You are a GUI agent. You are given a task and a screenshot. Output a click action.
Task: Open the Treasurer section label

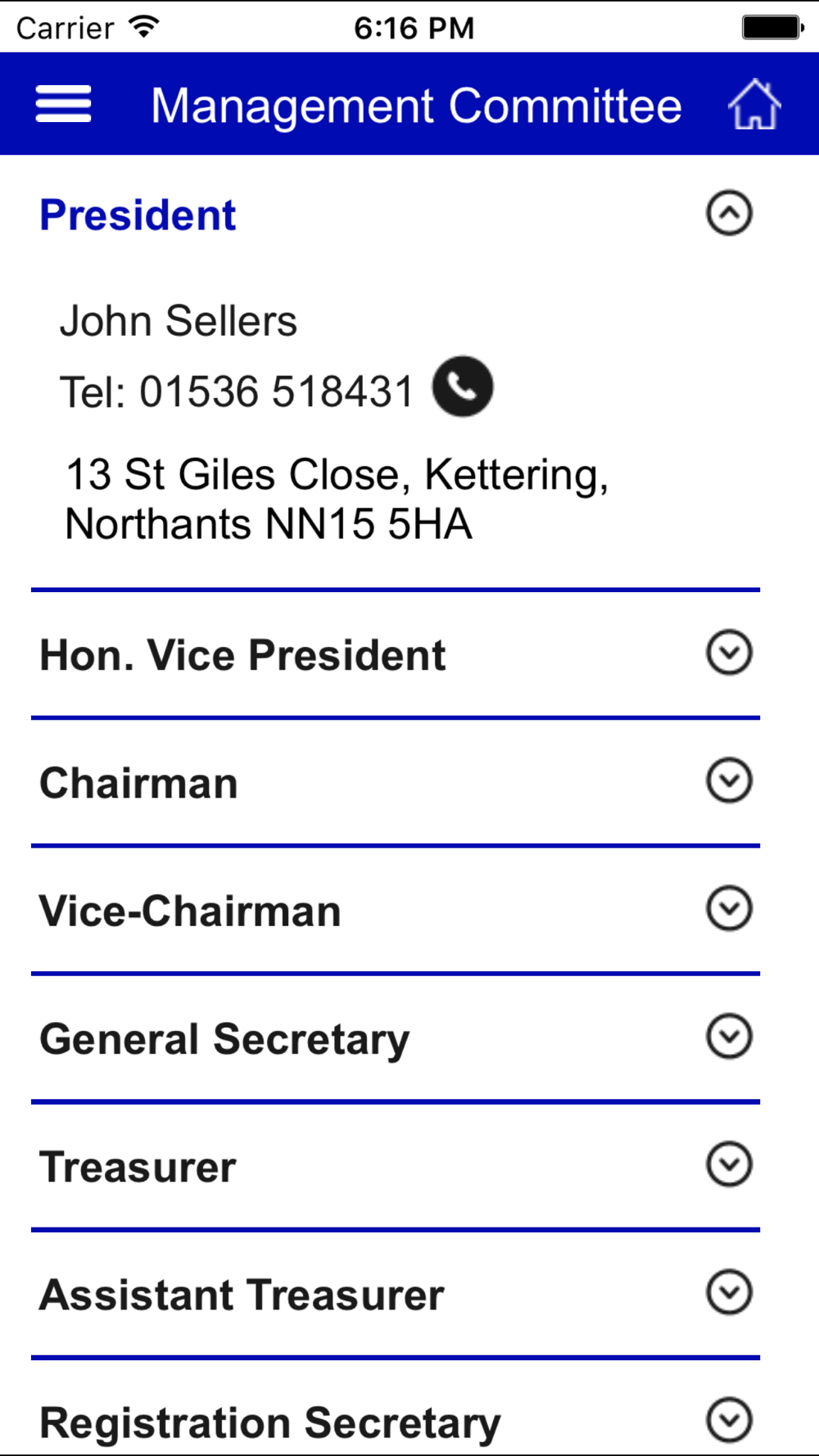tap(138, 1167)
